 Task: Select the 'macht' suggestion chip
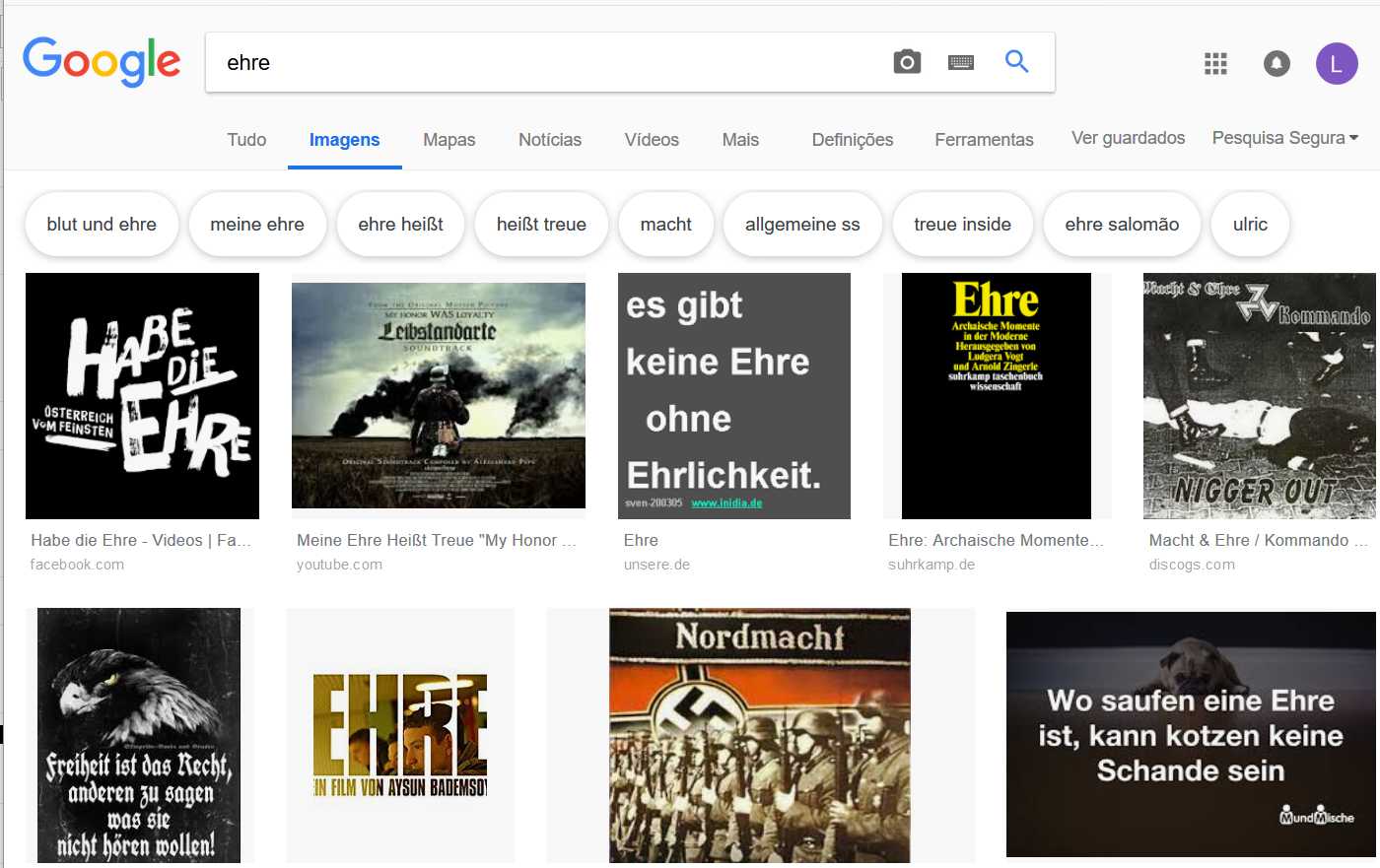click(666, 224)
